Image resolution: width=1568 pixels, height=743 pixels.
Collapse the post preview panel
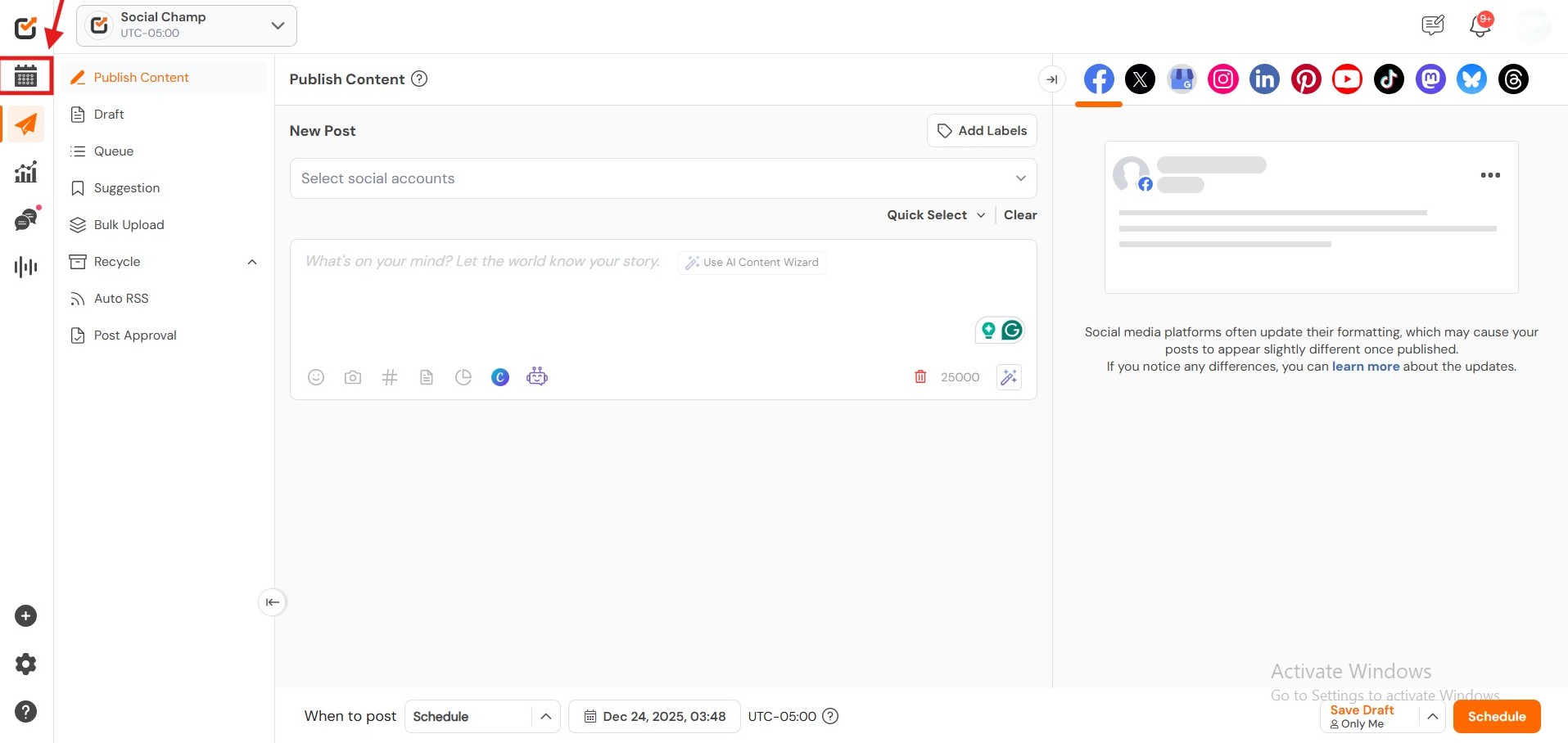1052,79
